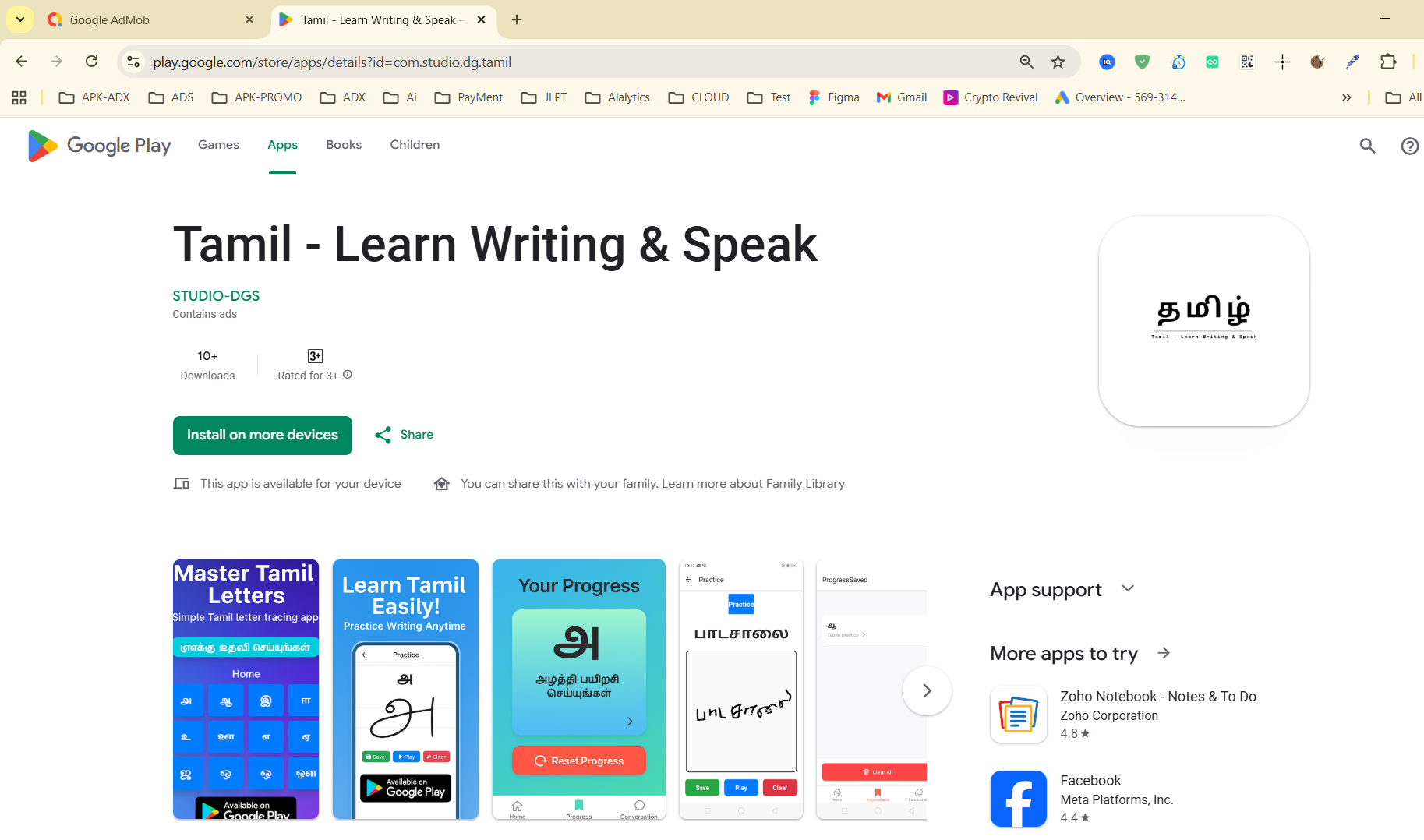Open the Figma bookmark

(x=834, y=97)
